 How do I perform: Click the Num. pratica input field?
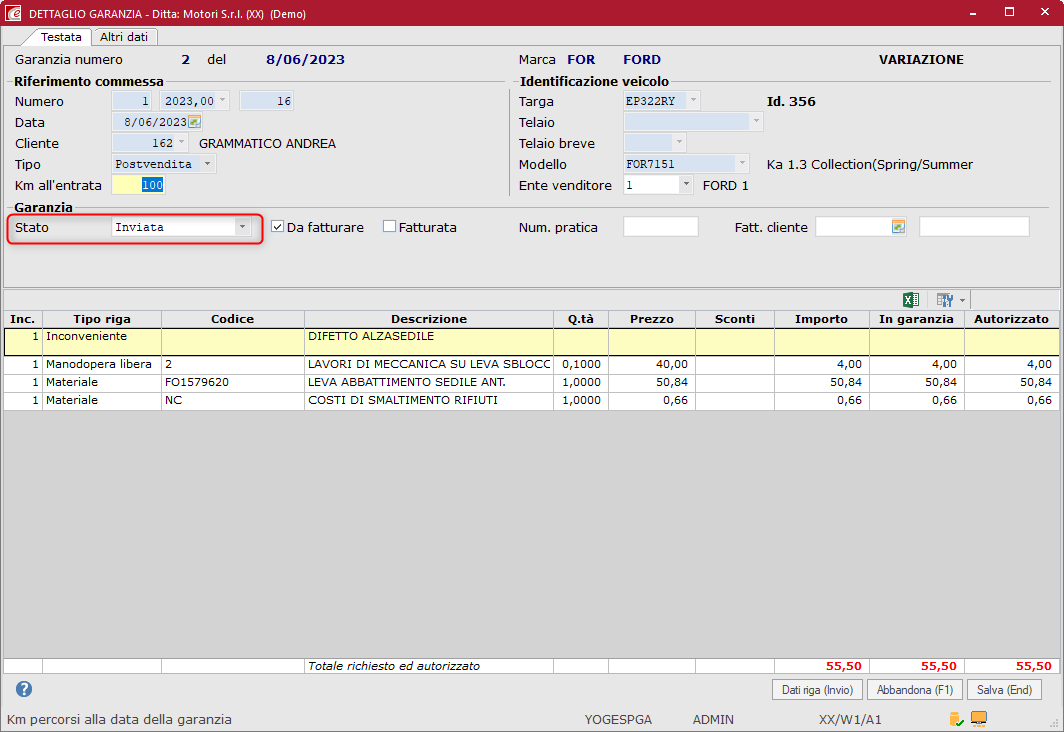pos(660,227)
